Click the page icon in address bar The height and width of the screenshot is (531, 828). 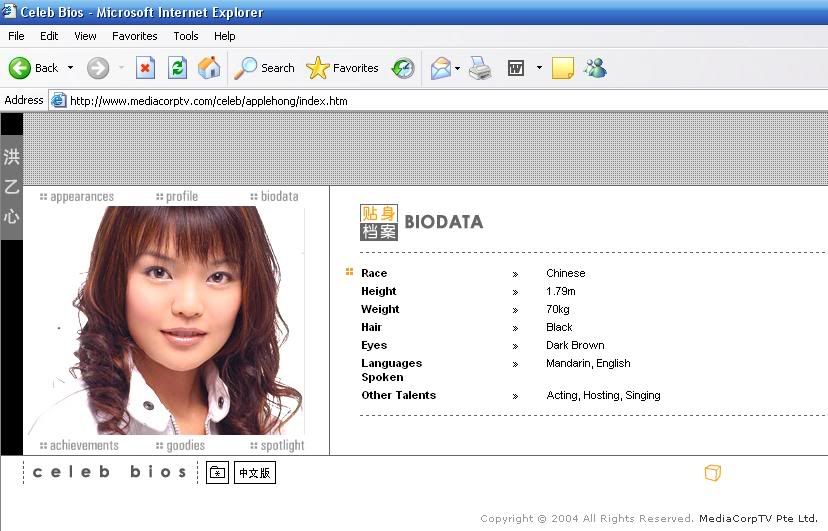click(58, 100)
